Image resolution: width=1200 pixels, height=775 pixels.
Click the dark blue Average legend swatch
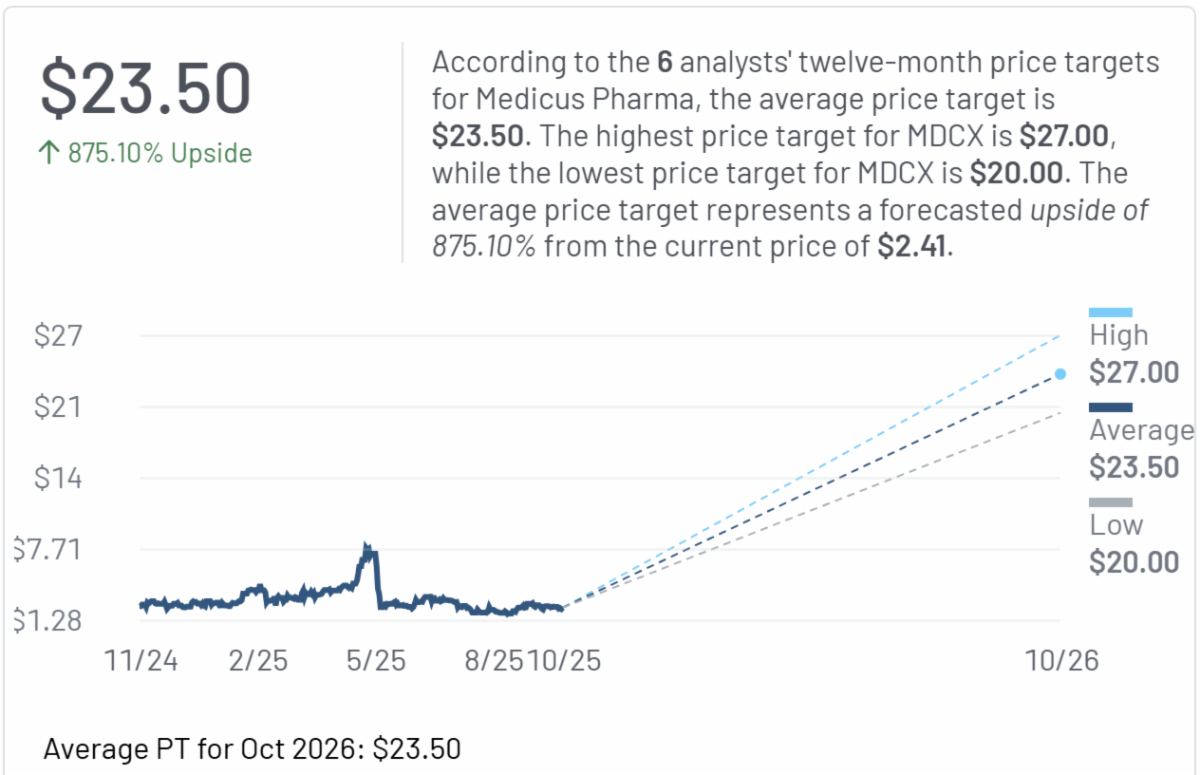click(1110, 407)
